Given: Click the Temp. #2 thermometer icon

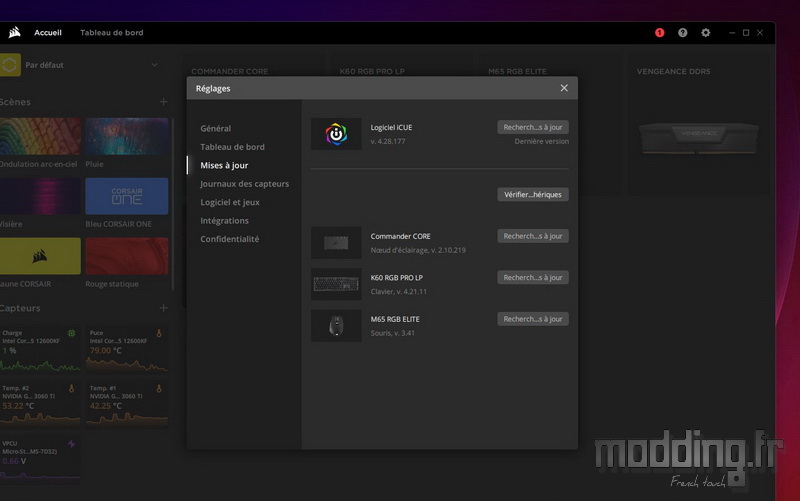Looking at the screenshot, I should (71, 388).
